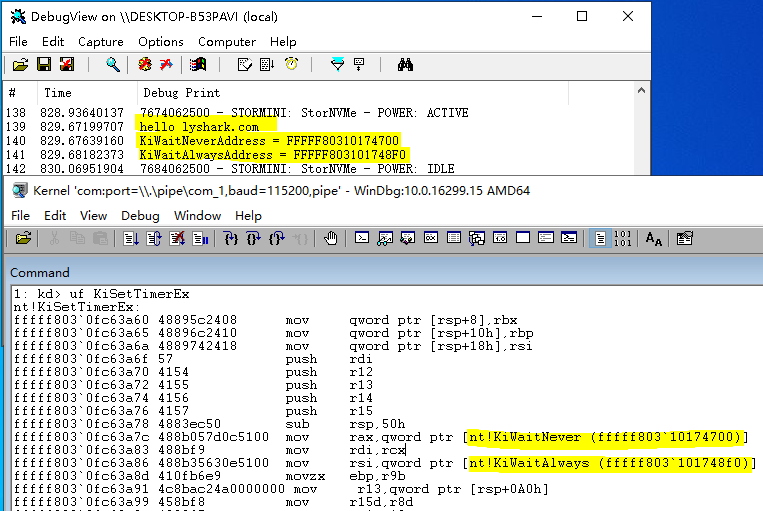Toggle the clock Time Format icon
This screenshot has height=511, width=763.
291,64
